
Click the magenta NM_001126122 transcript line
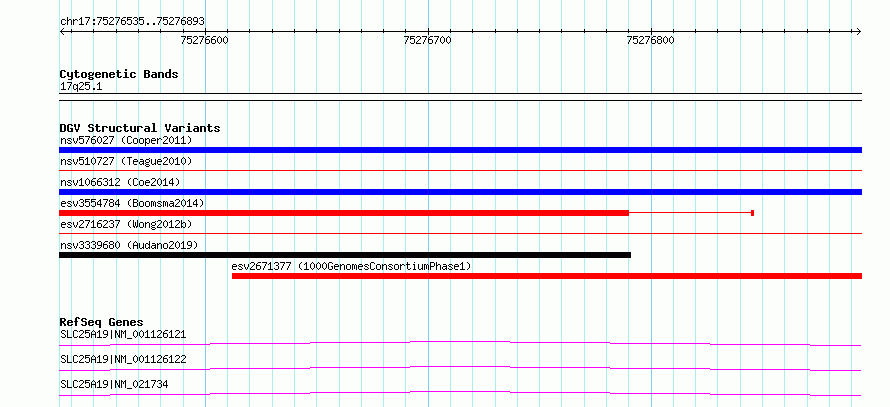(460, 368)
